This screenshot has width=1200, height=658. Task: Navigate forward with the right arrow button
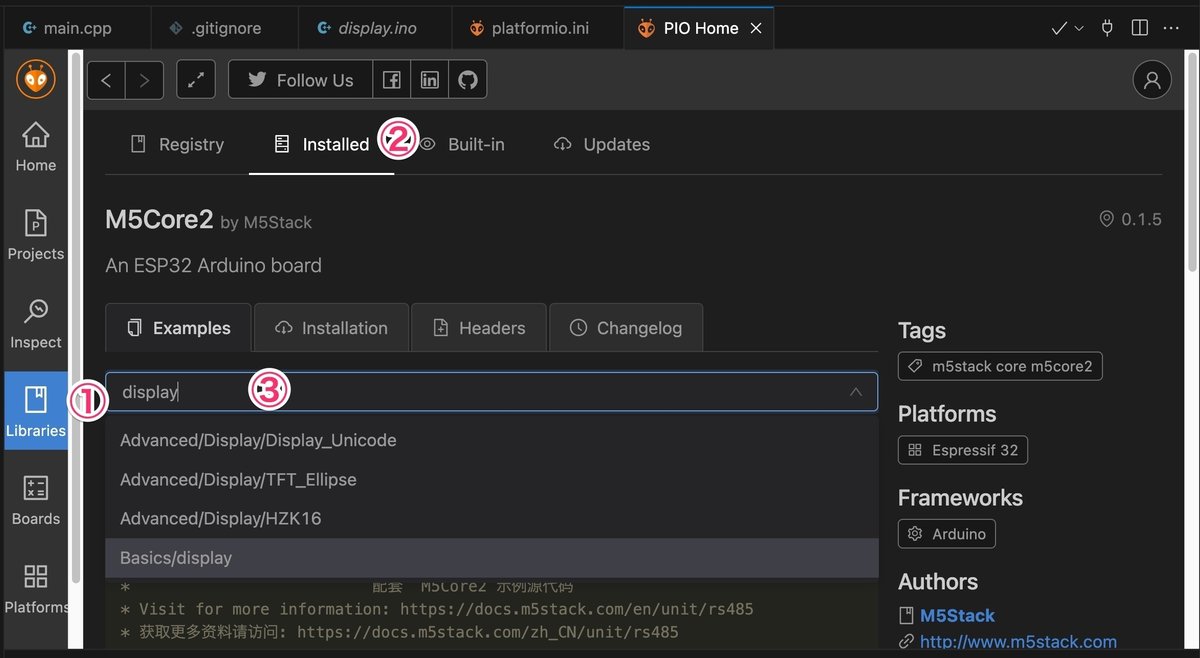coord(144,80)
